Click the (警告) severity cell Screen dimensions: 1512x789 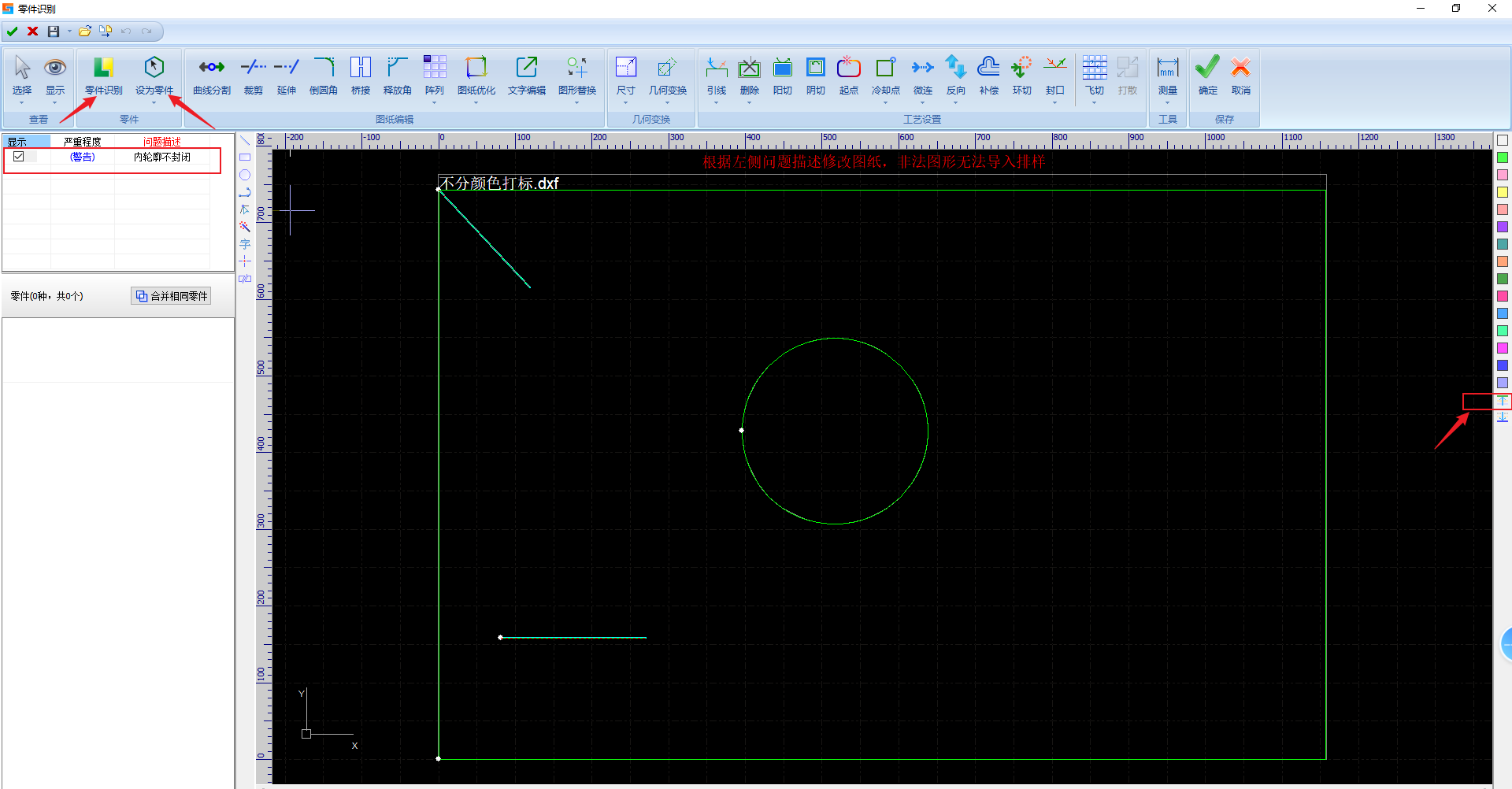(x=83, y=157)
